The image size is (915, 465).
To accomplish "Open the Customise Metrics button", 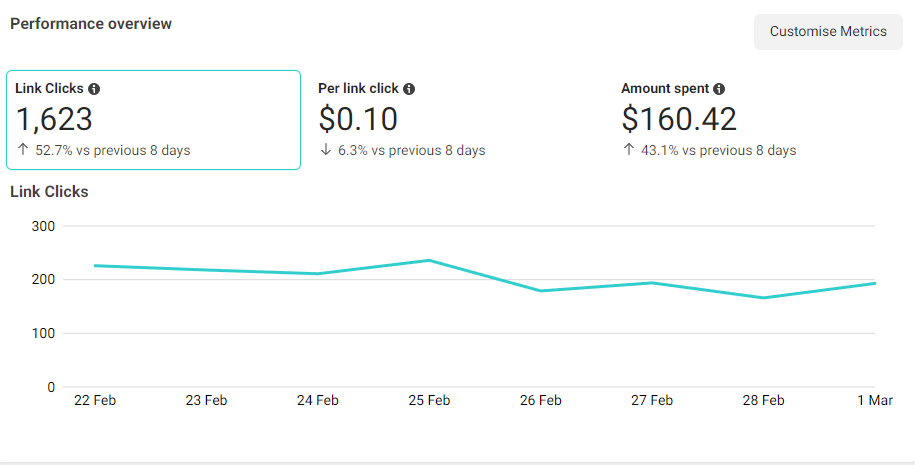I will 828,32.
